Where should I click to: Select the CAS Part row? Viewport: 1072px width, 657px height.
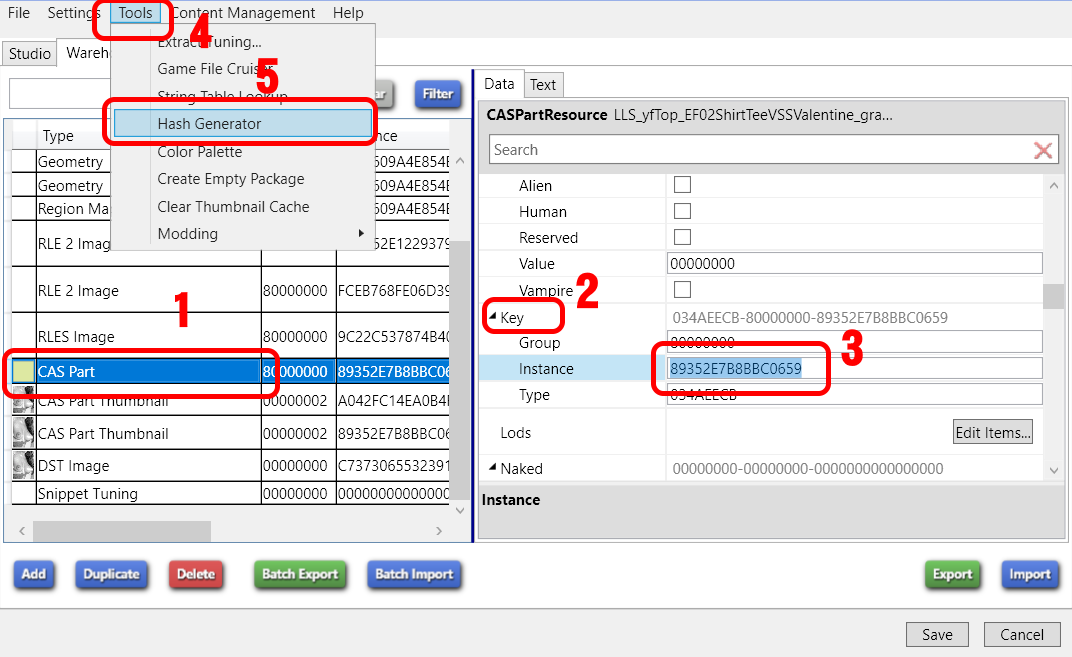pos(230,371)
